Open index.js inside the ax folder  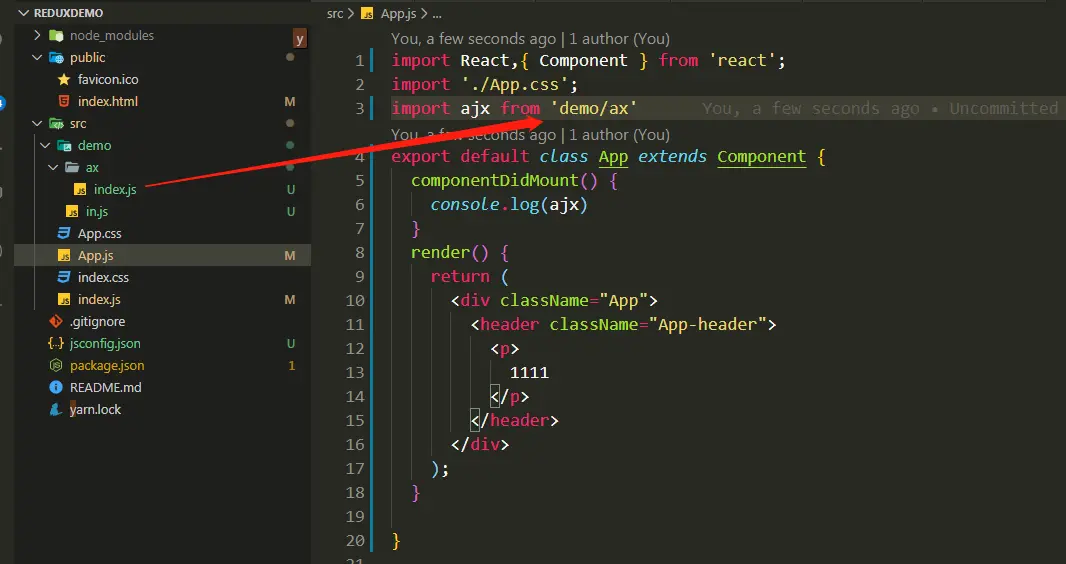coord(115,190)
